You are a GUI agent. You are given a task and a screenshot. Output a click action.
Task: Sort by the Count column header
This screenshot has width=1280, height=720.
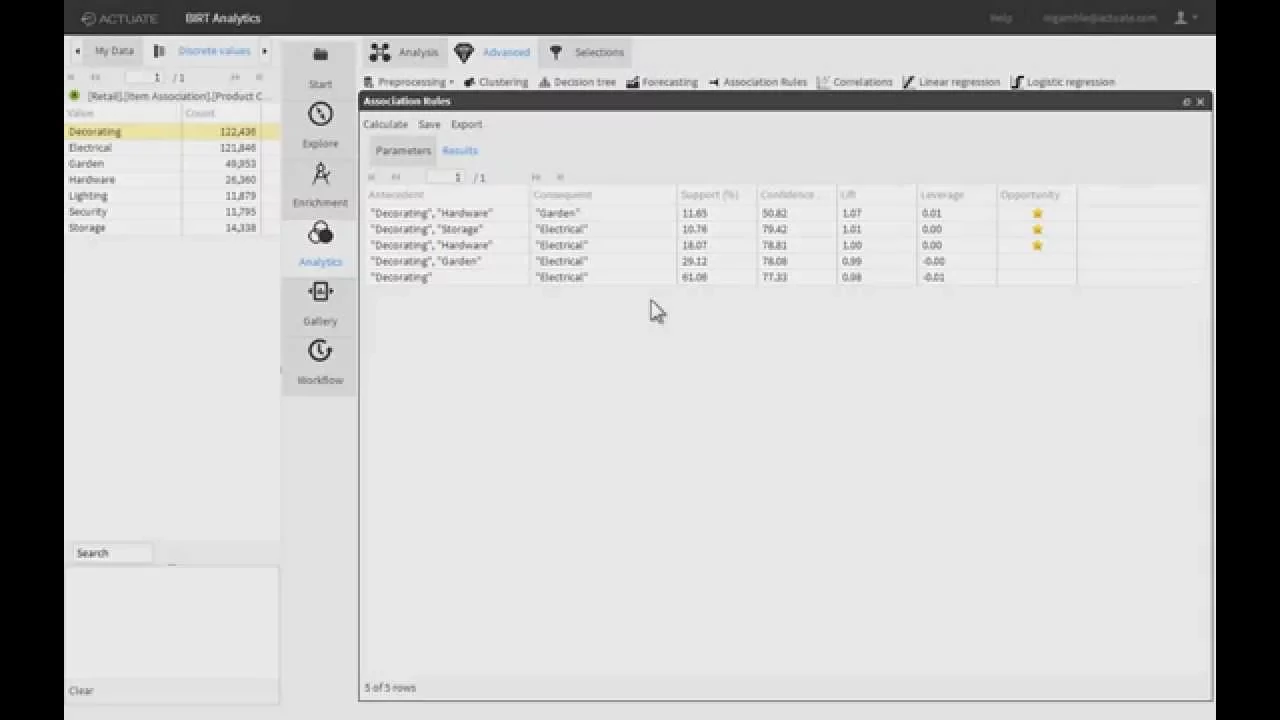tap(221, 113)
